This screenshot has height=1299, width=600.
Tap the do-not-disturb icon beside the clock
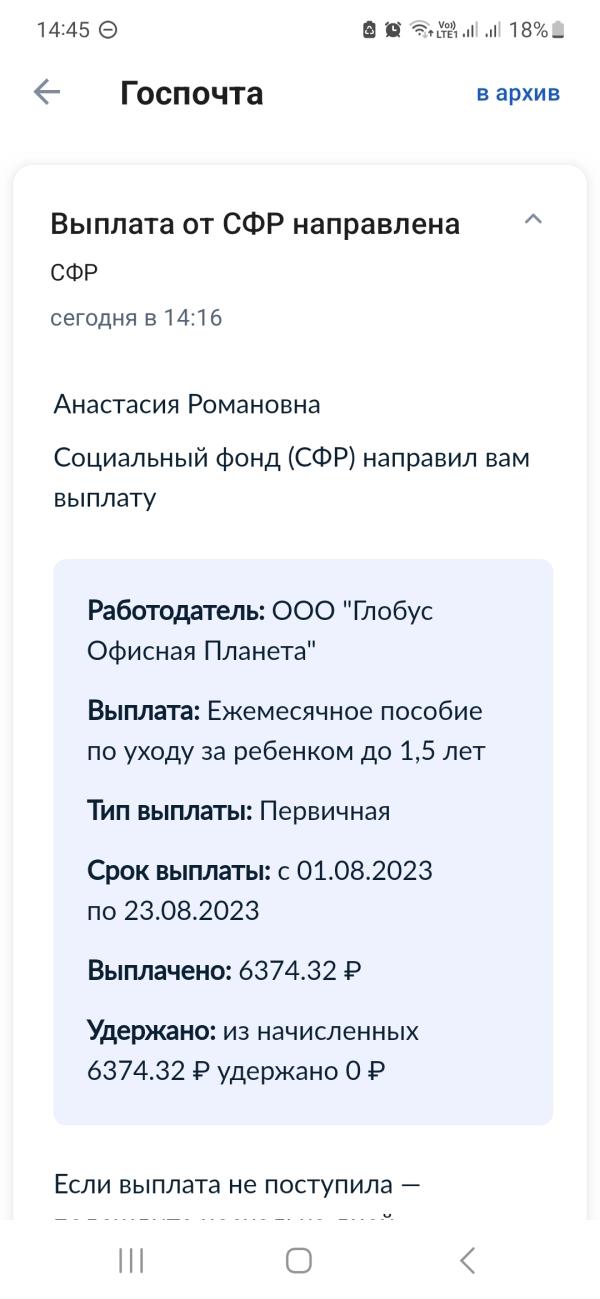[x=108, y=30]
